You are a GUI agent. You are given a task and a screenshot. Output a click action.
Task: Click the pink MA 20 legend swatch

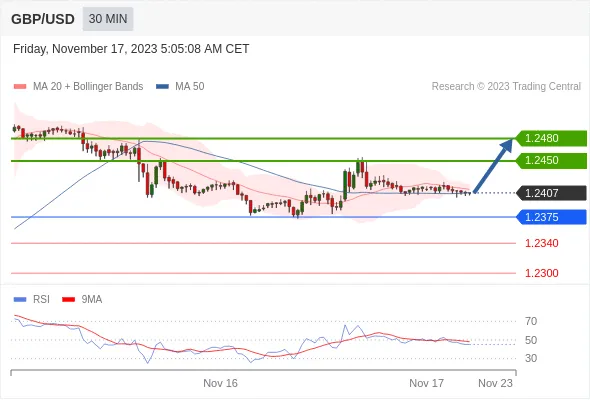20,87
